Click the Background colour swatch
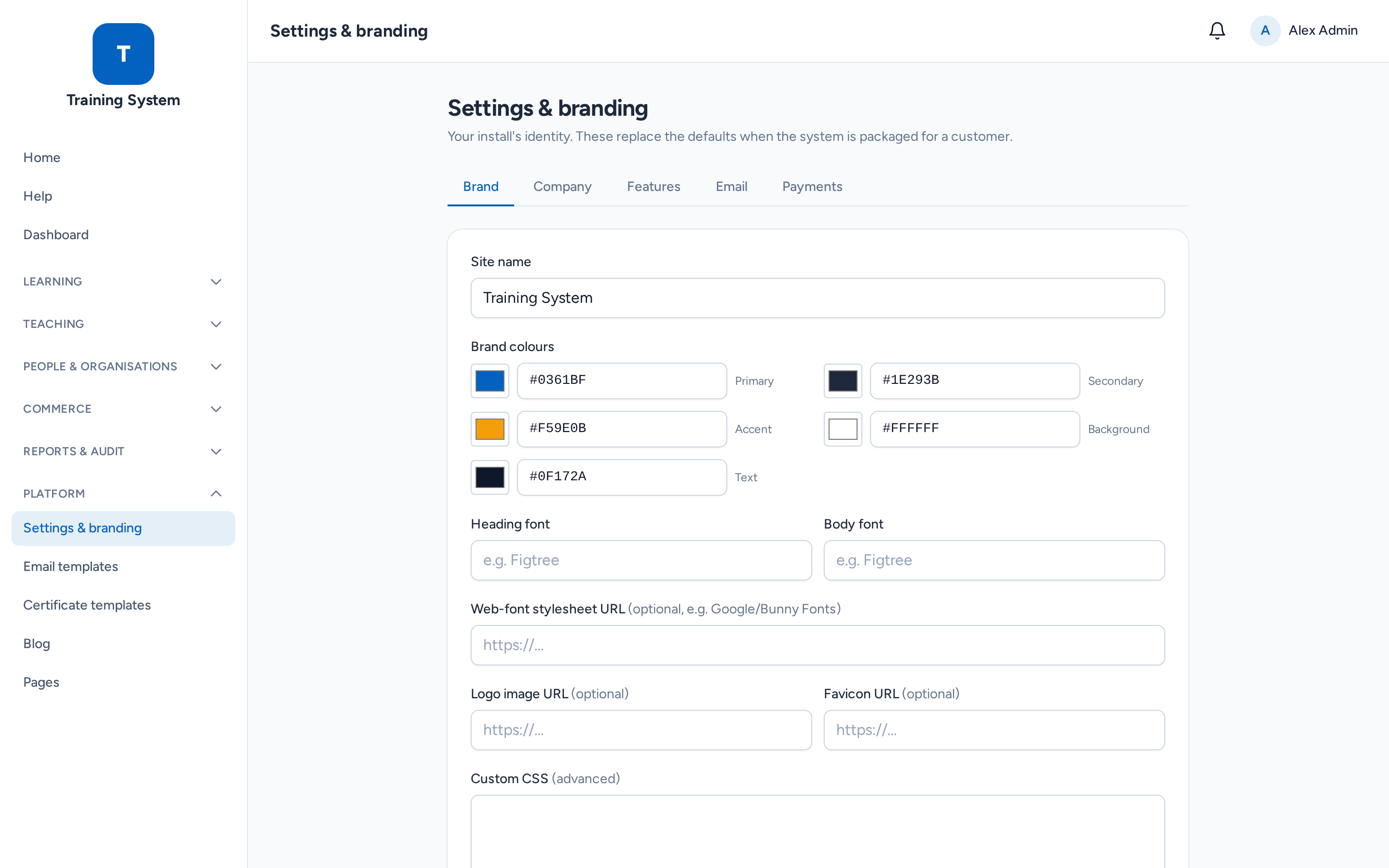Image resolution: width=1389 pixels, height=868 pixels. tap(843, 429)
